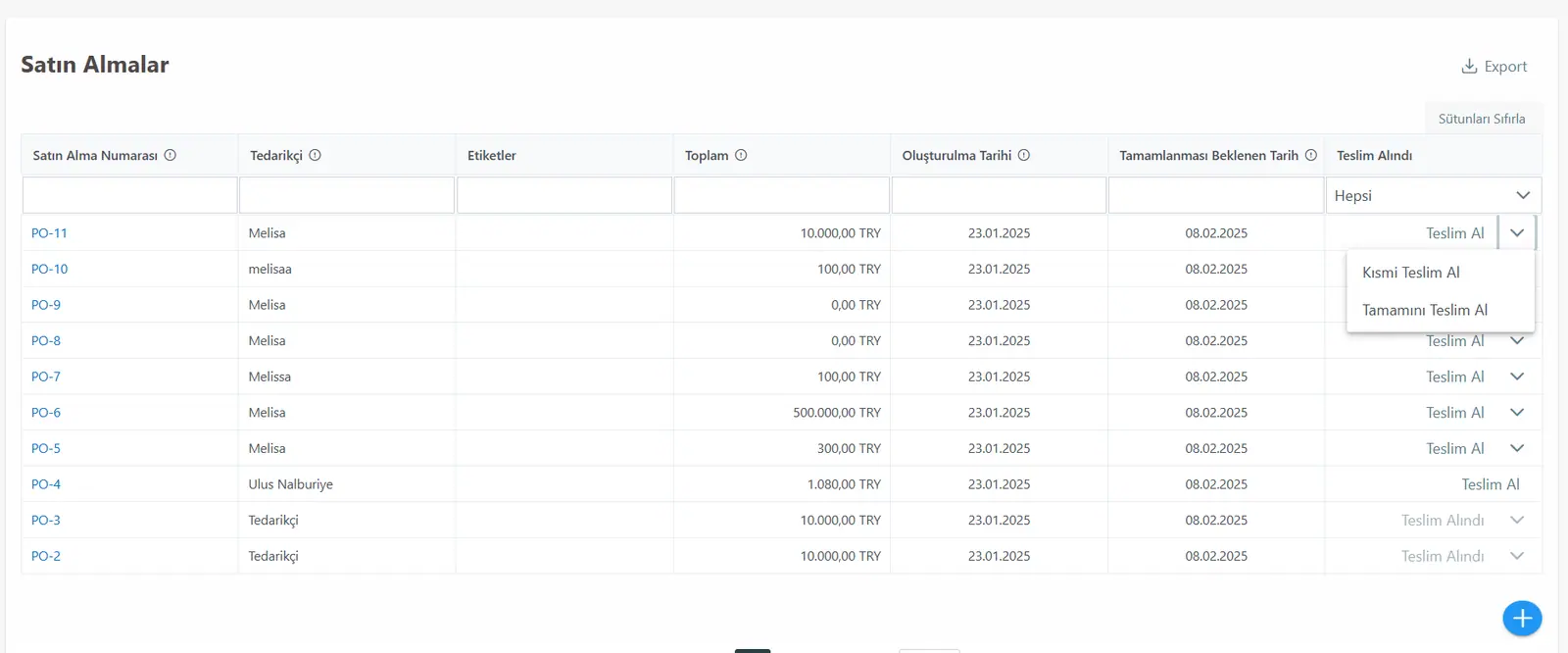The image size is (1568, 653).
Task: Open the Hepsi filter dropdown
Action: pos(1433,195)
